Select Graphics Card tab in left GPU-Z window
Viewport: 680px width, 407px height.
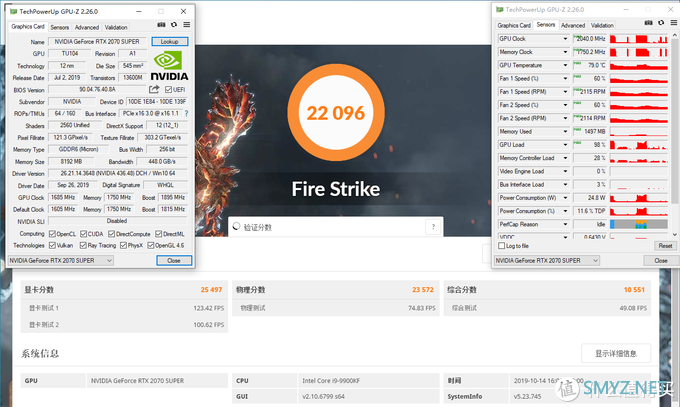pos(28,26)
